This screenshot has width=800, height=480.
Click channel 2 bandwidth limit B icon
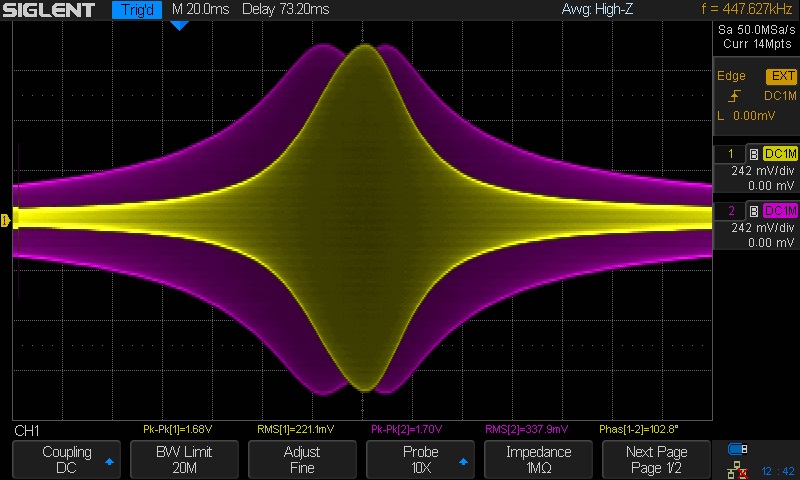tap(753, 211)
